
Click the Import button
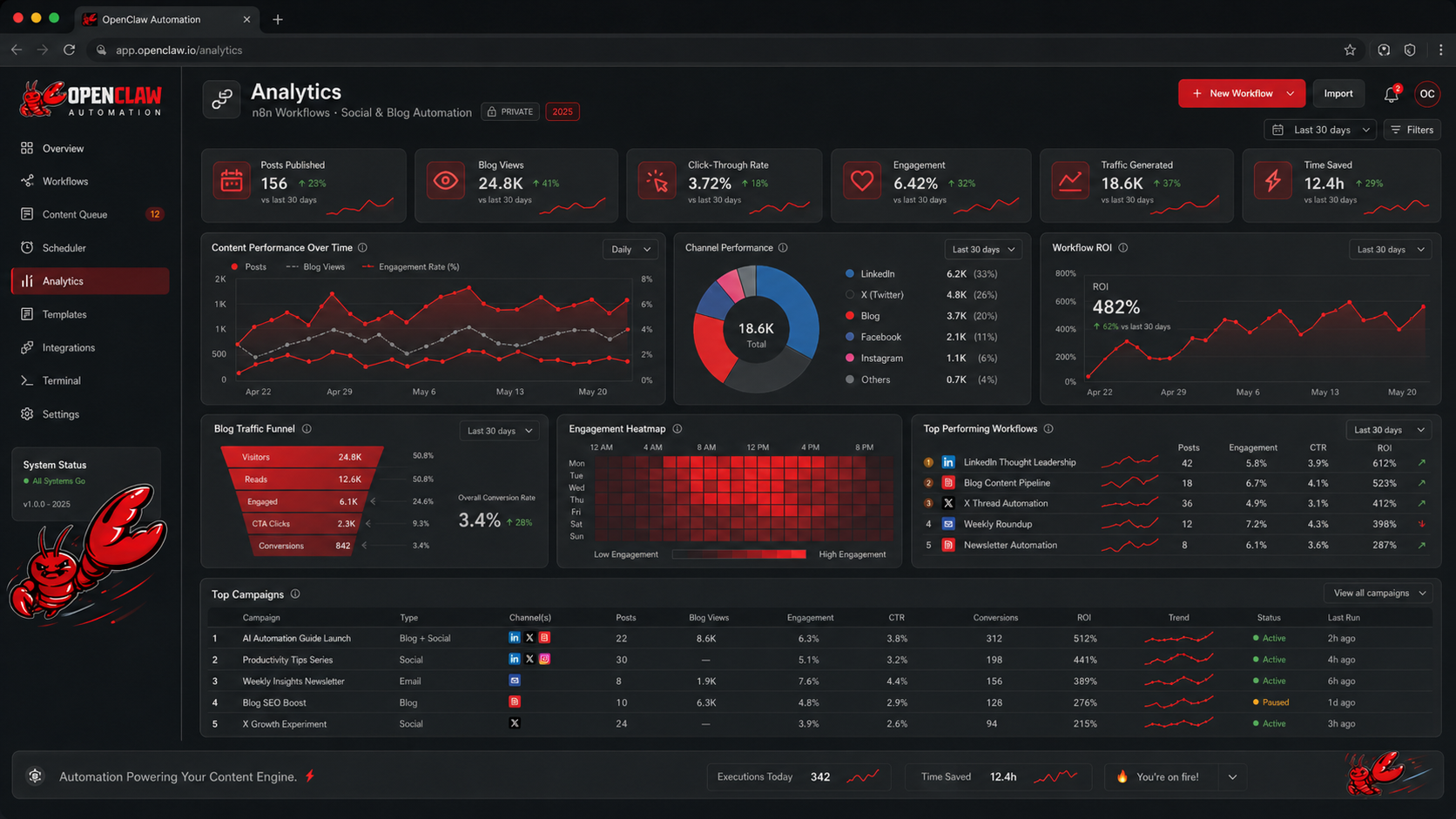click(x=1338, y=93)
